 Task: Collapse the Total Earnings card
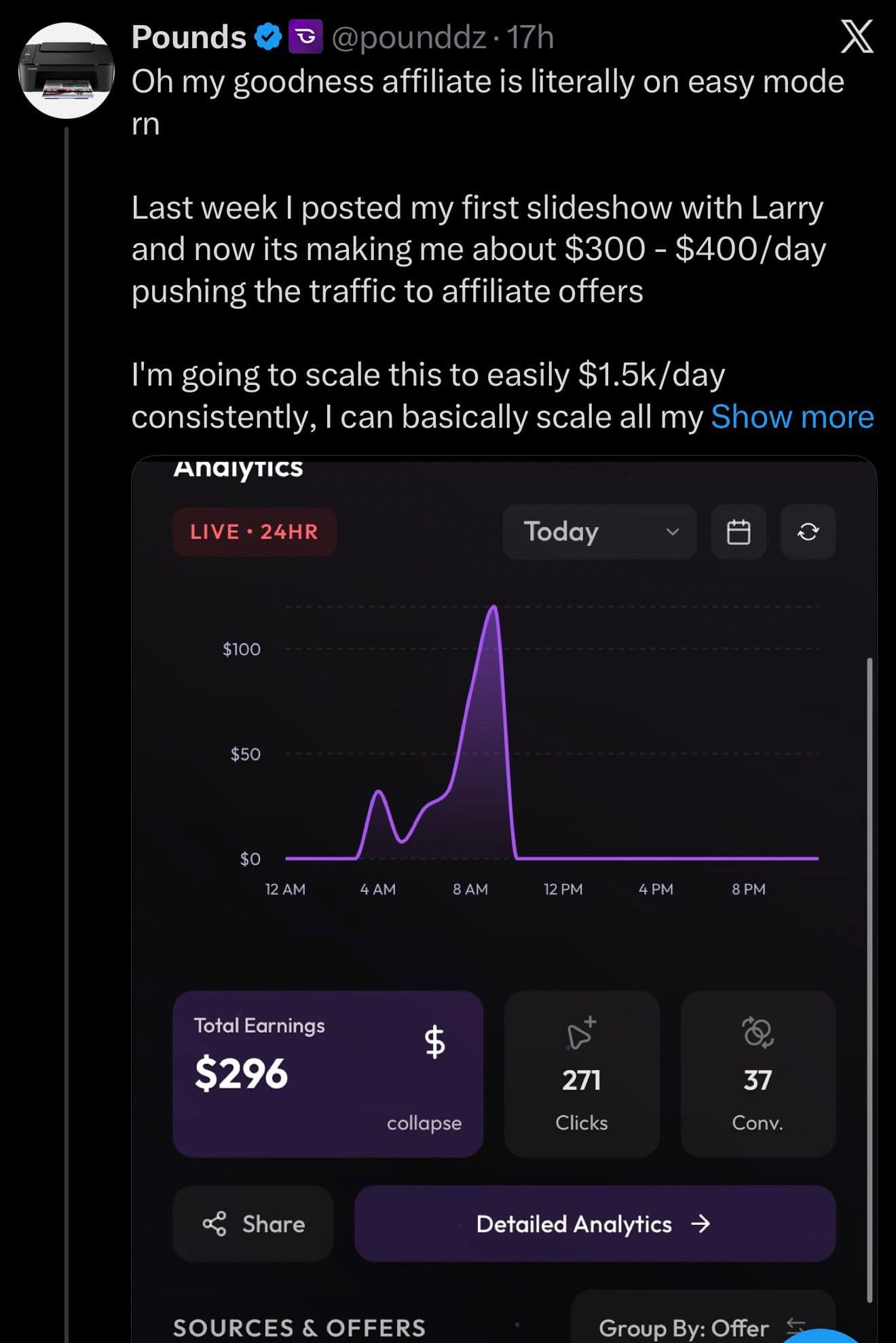point(424,1123)
